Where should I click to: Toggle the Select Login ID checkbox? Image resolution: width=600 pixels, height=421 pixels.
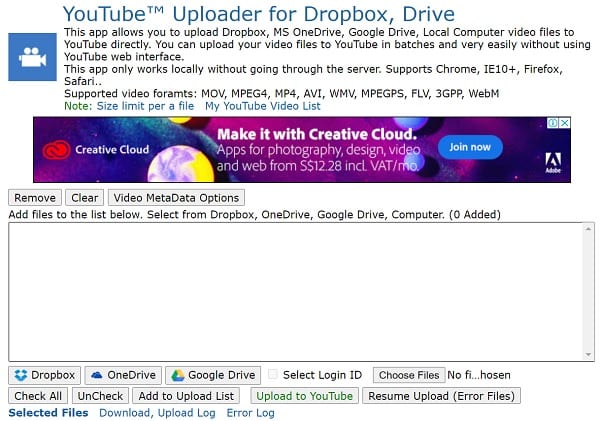(x=273, y=374)
